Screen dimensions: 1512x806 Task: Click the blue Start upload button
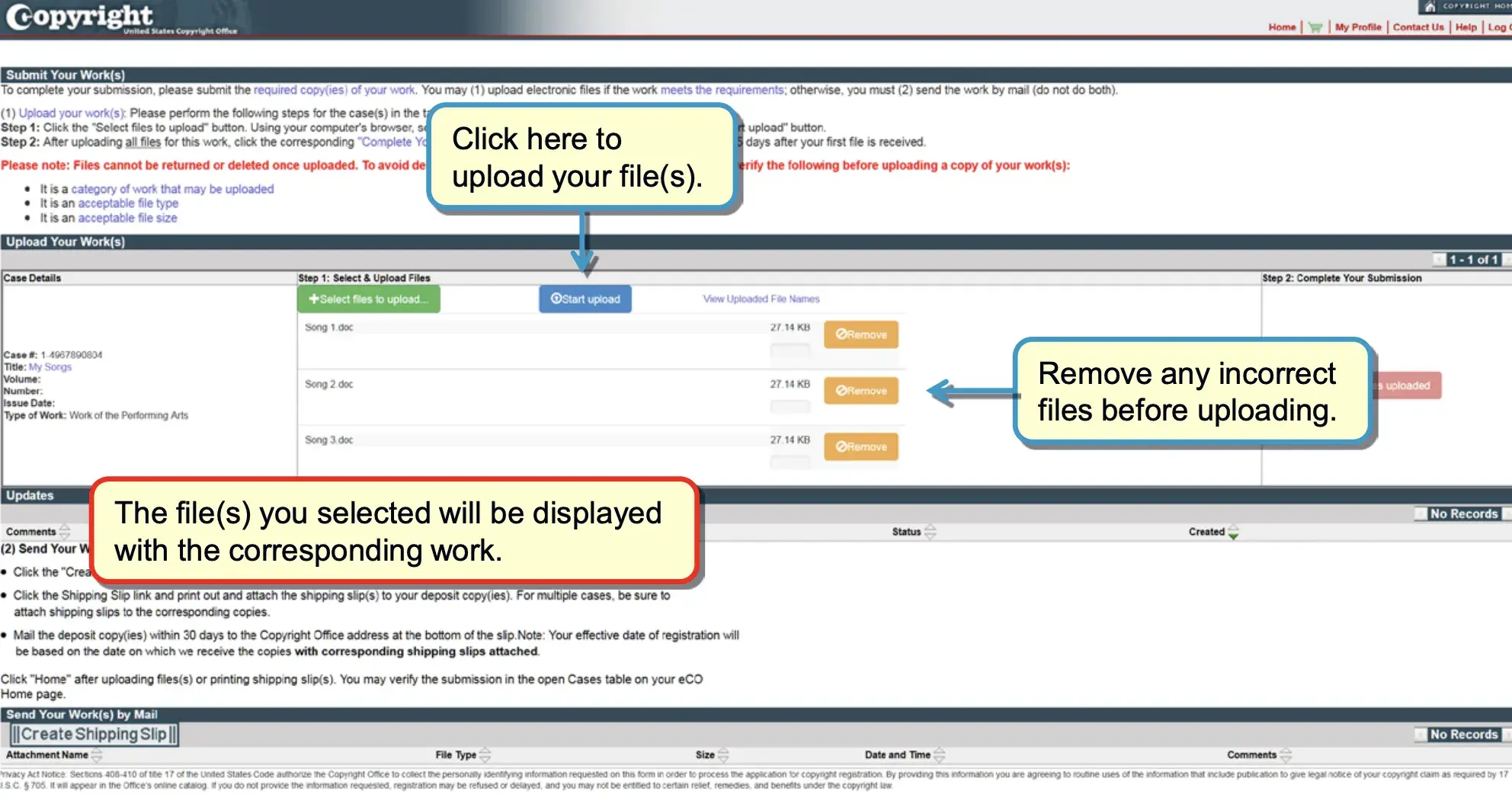pos(585,299)
